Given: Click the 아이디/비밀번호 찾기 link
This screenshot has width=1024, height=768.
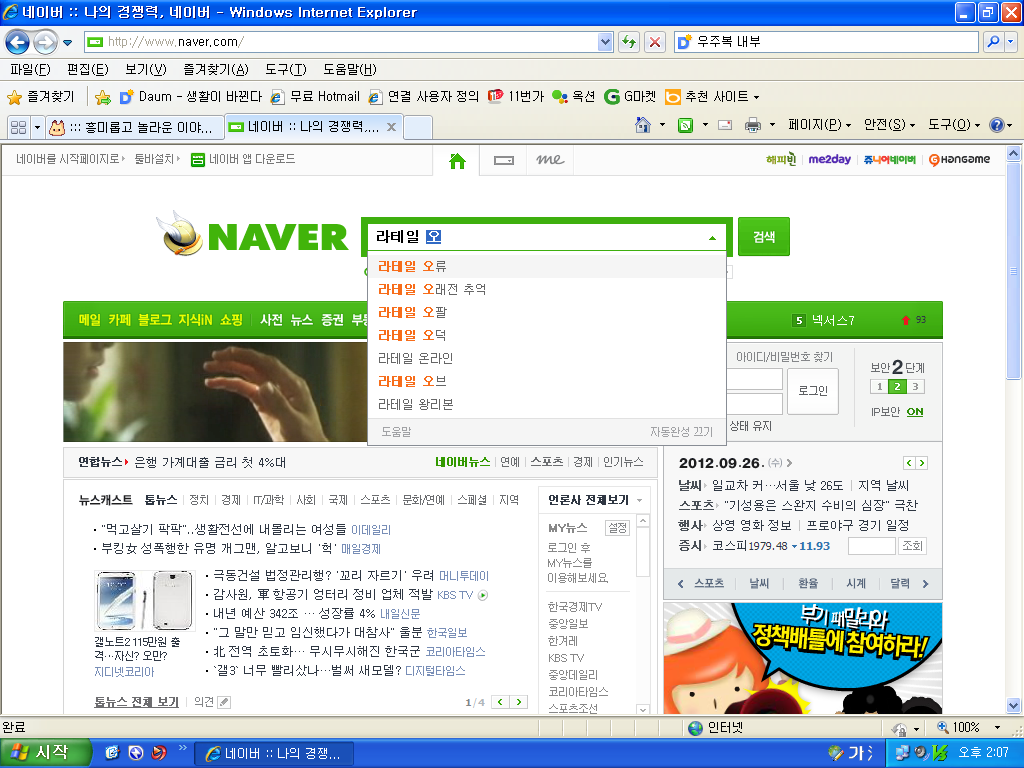Looking at the screenshot, I should 784,357.
